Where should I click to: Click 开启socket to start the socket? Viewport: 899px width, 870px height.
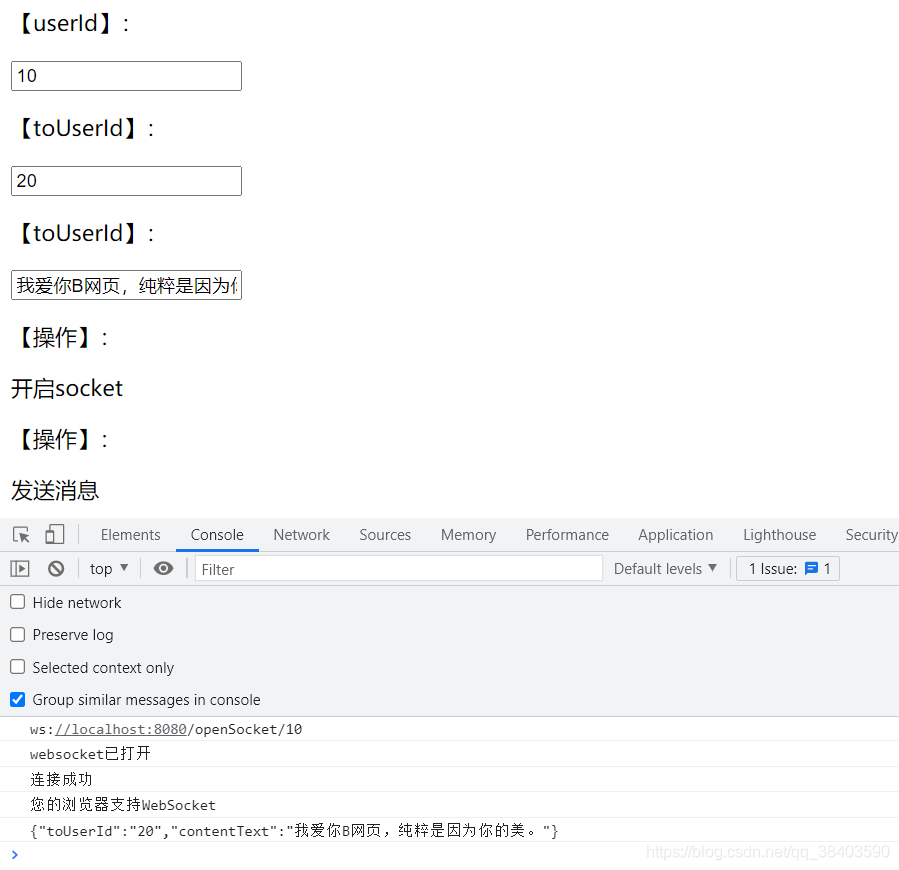pyautogui.click(x=66, y=388)
